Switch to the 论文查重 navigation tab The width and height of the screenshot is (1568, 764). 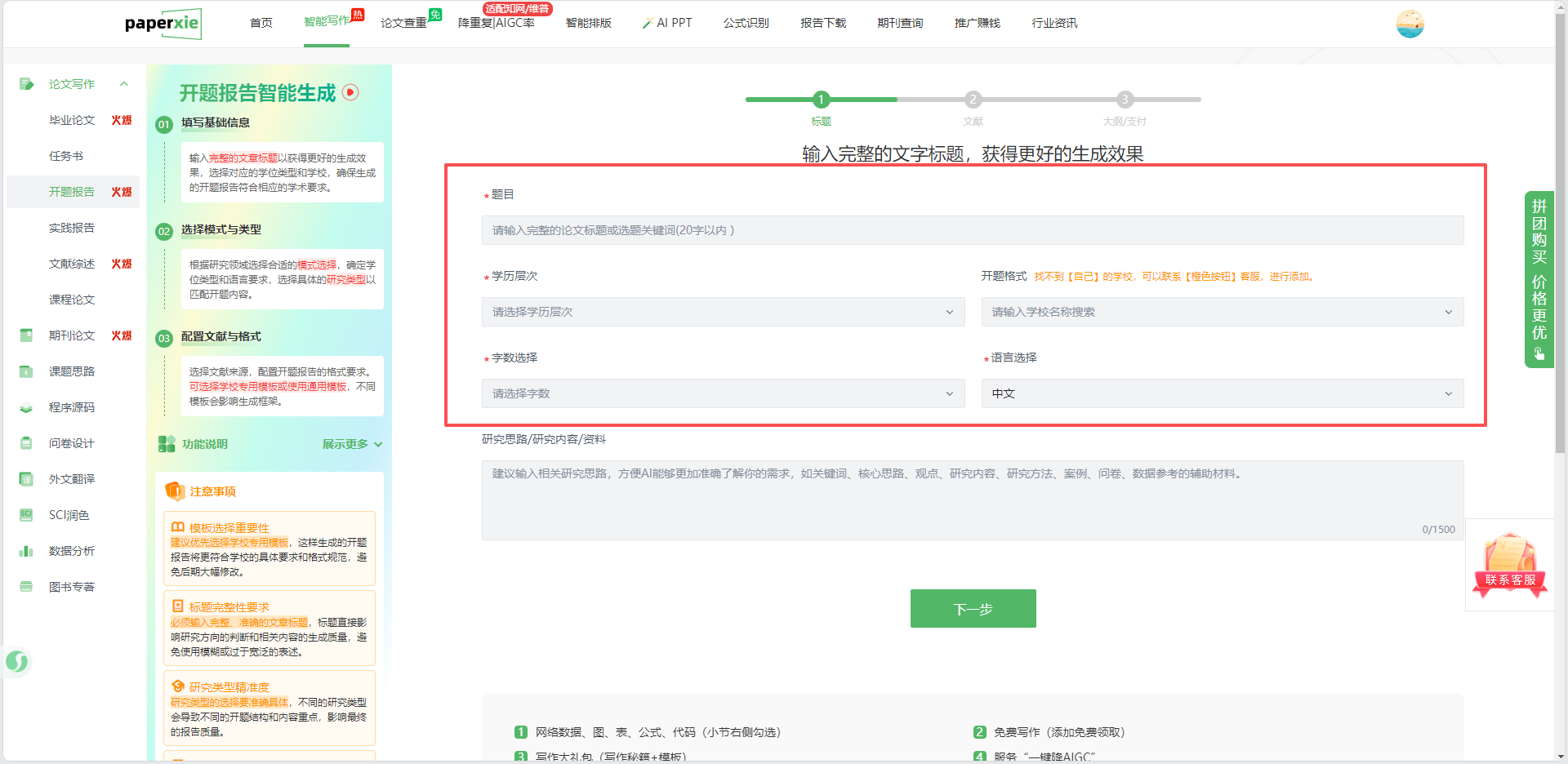pyautogui.click(x=403, y=23)
